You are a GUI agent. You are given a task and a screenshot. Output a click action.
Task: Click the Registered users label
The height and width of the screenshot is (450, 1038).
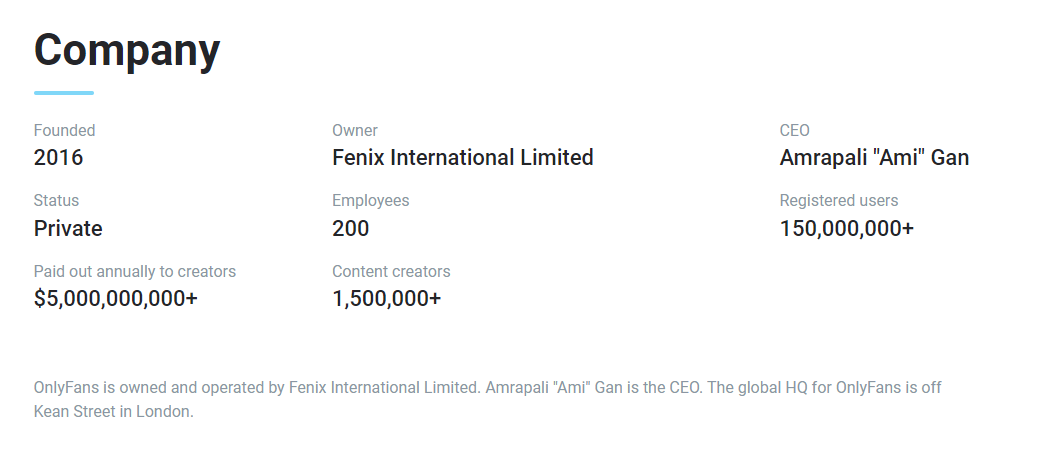pos(838,200)
